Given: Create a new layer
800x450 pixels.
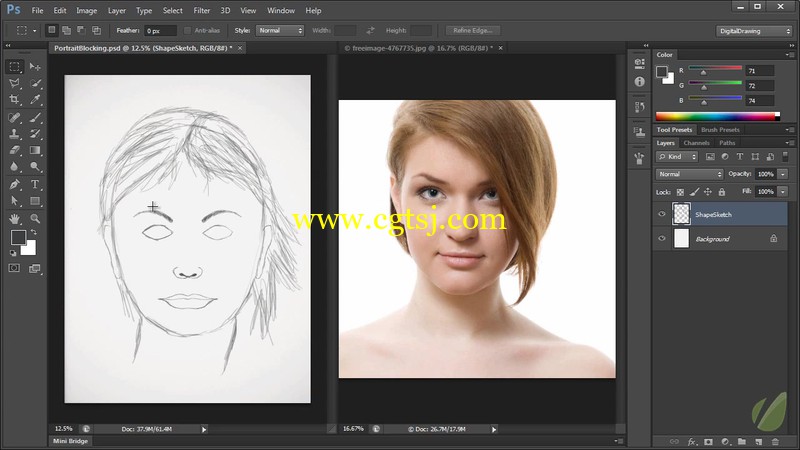Looking at the screenshot, I should point(759,442).
